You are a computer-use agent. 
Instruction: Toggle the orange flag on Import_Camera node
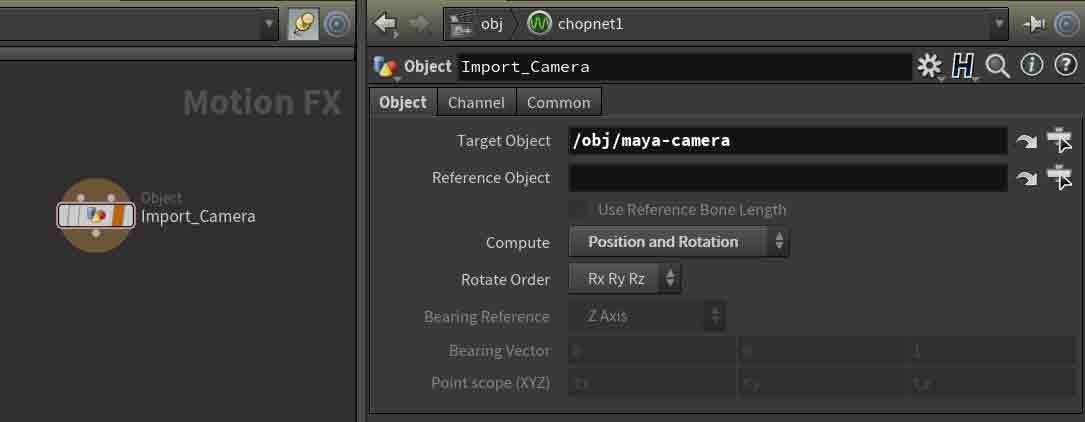tap(120, 216)
